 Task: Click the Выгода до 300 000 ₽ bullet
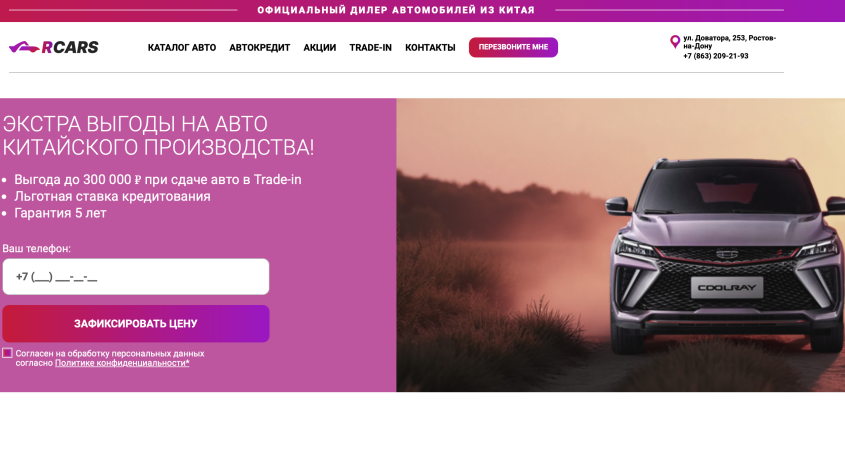coord(157,180)
